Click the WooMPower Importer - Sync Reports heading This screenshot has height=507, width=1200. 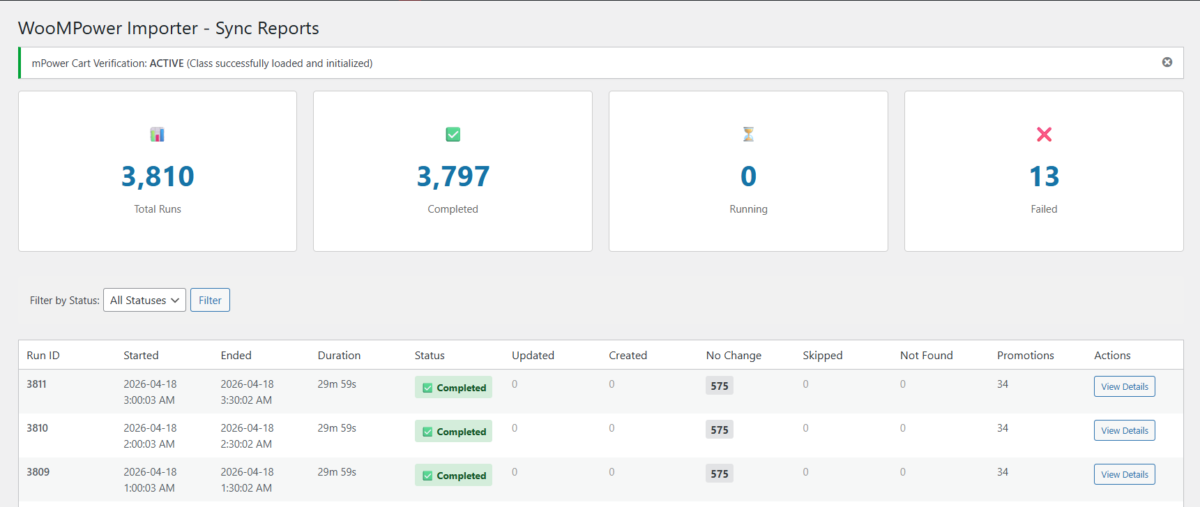pos(169,28)
